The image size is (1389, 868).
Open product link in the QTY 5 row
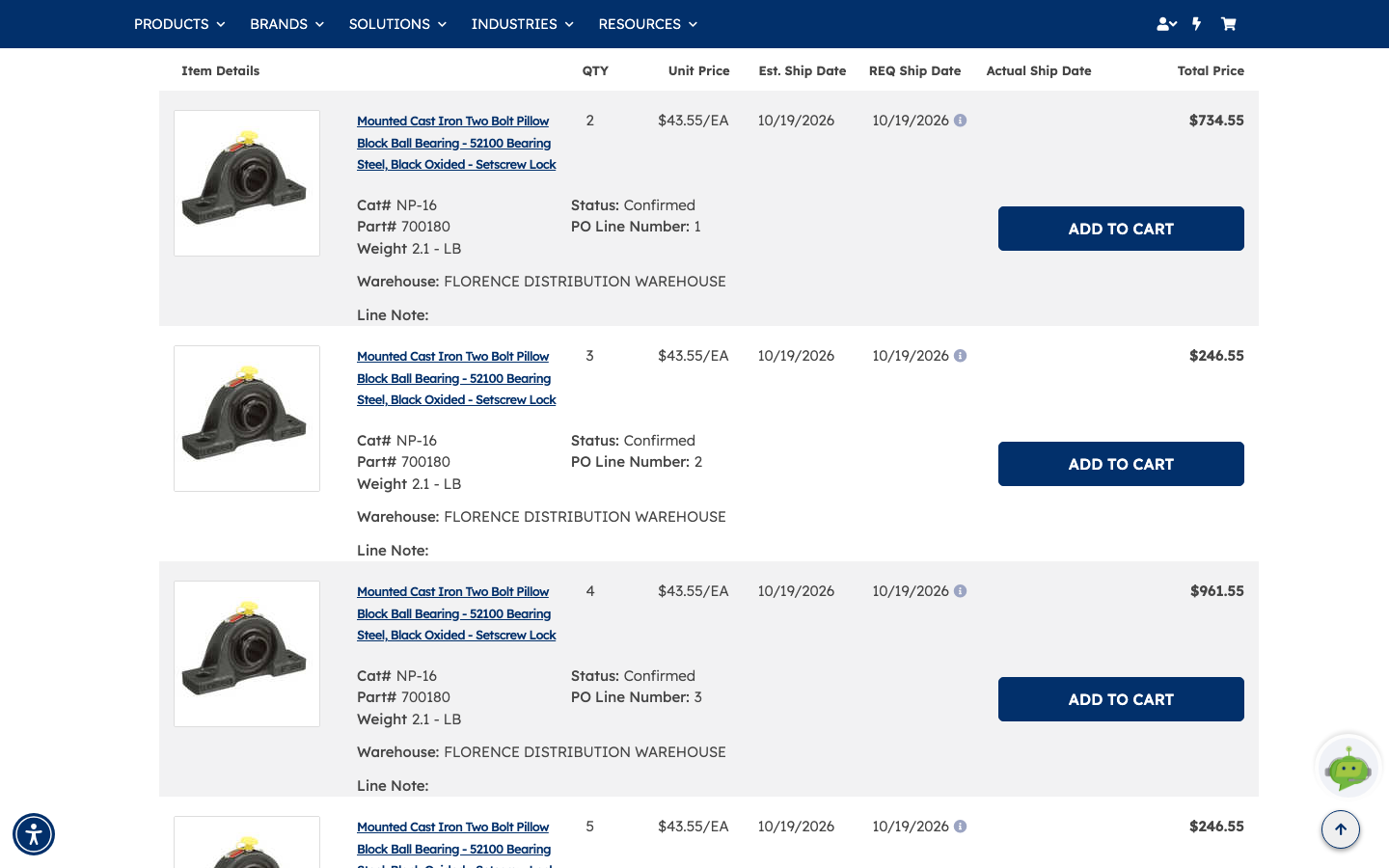pos(456,843)
